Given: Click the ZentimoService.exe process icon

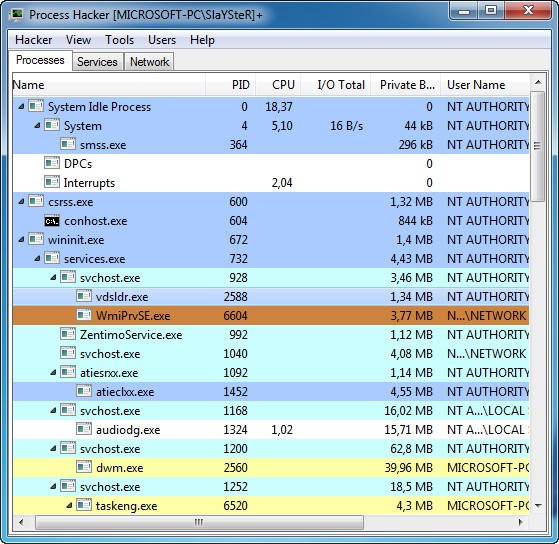Looking at the screenshot, I should pyautogui.click(x=68, y=335).
